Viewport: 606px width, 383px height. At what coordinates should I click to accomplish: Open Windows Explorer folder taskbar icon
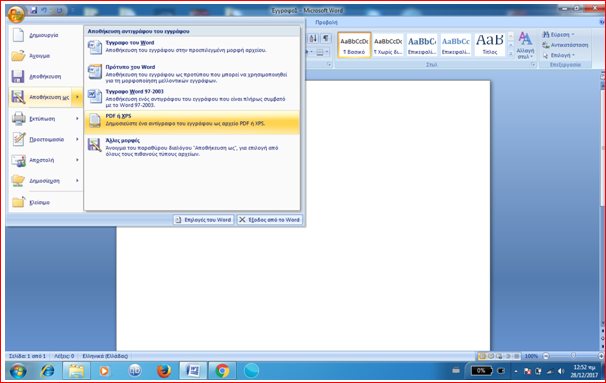point(76,371)
